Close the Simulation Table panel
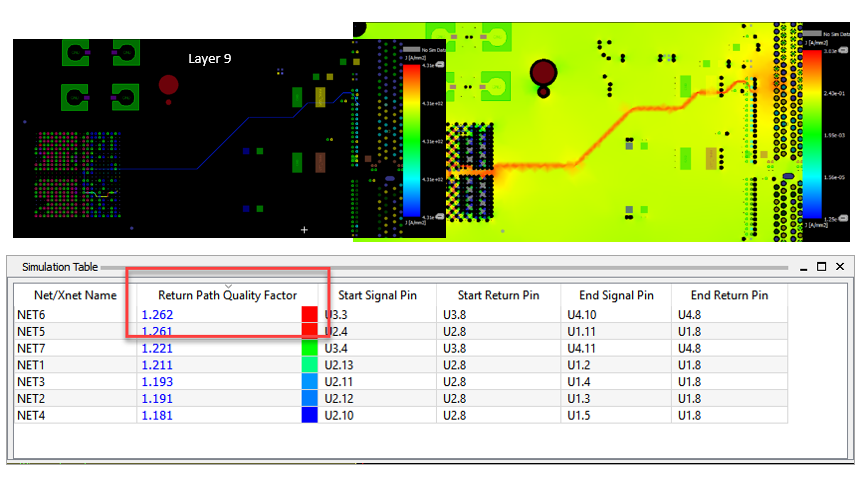The image size is (864, 493). click(x=840, y=267)
